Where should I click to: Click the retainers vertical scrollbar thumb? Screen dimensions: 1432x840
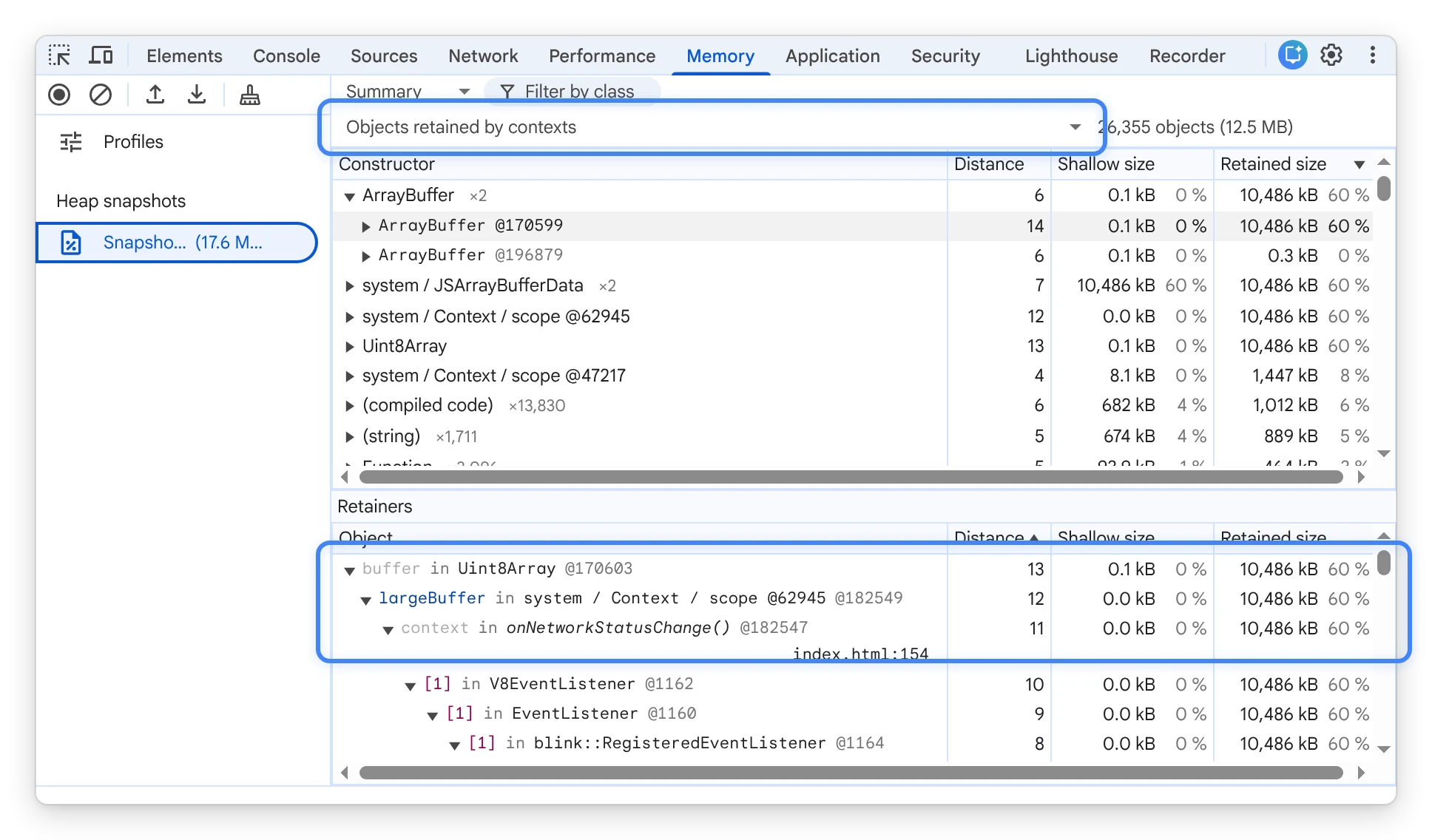(x=1384, y=563)
